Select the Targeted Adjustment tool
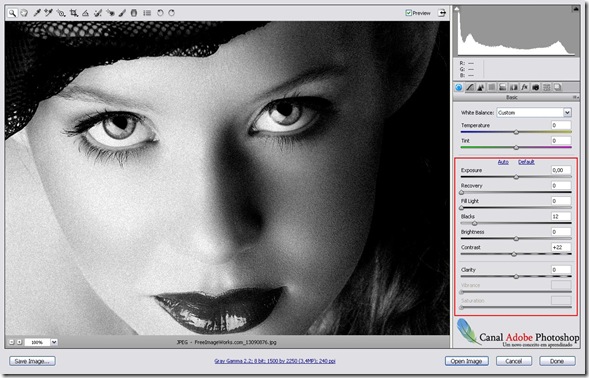Screen dimensions: 589x378 click(61, 13)
